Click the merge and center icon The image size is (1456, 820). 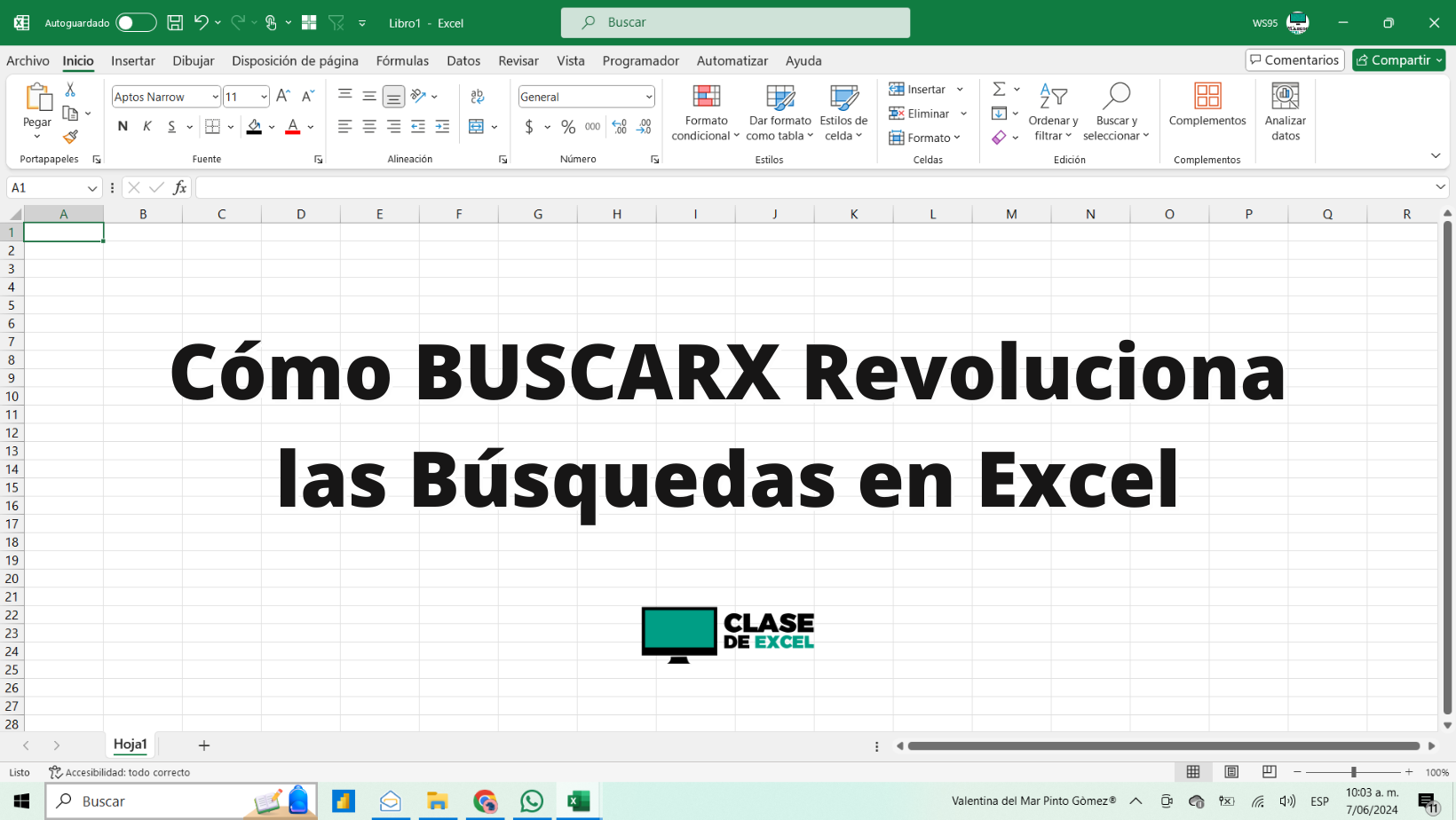pyautogui.click(x=477, y=126)
